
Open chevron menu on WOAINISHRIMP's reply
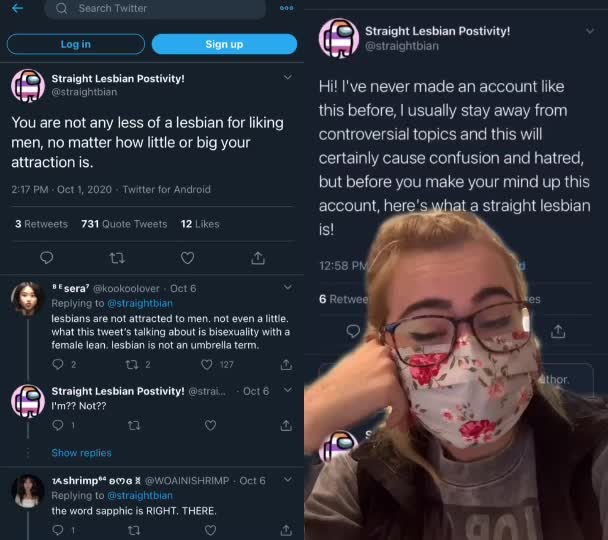click(287, 480)
